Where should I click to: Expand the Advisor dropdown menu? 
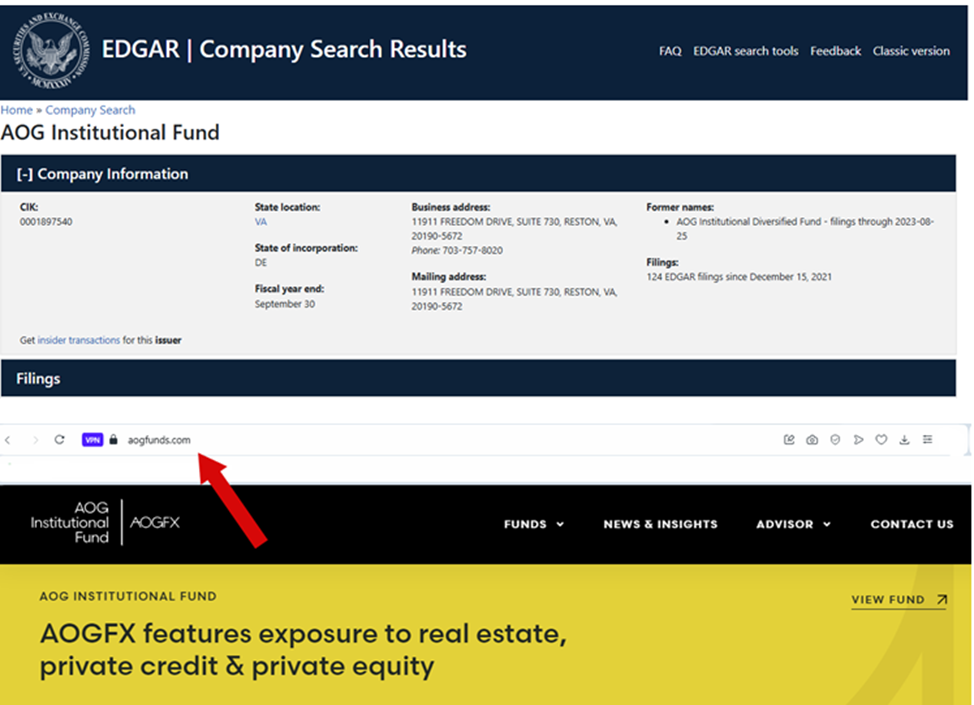pos(793,524)
